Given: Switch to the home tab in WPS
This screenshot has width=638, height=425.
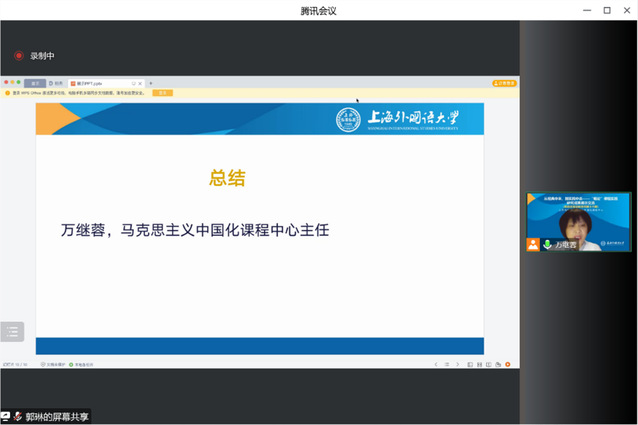Looking at the screenshot, I should point(34,83).
